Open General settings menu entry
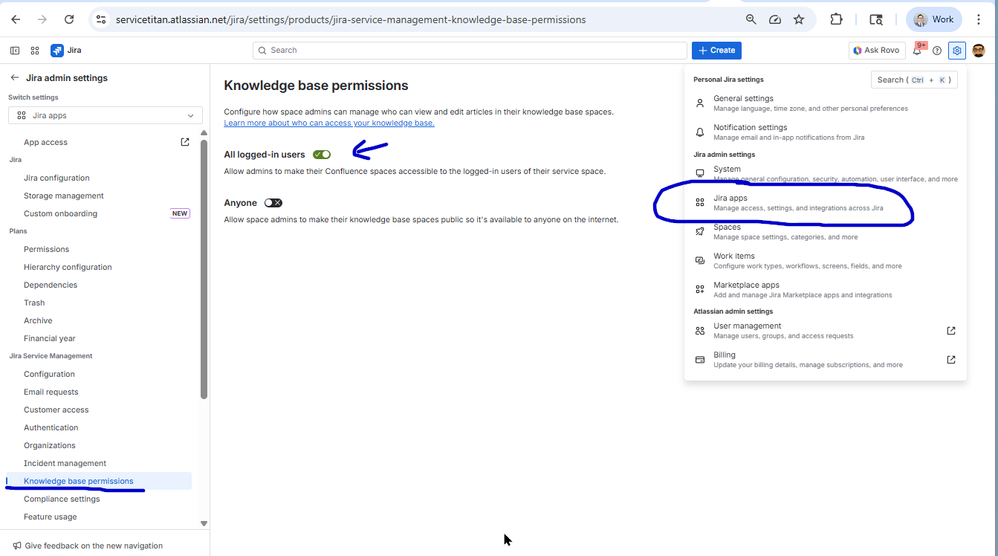The width and height of the screenshot is (998, 556). 825,103
